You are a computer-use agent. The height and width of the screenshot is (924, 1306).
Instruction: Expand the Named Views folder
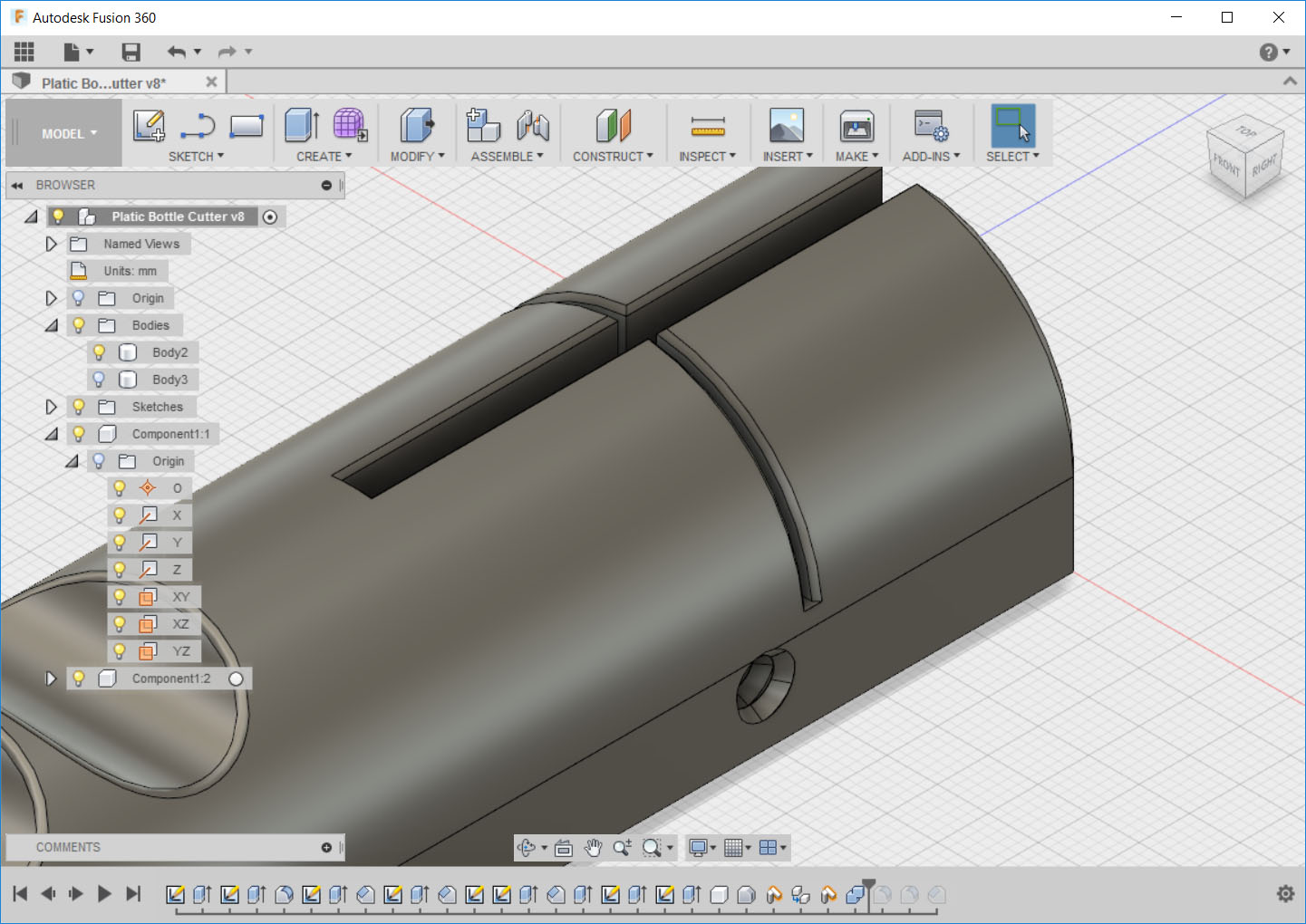(x=51, y=244)
